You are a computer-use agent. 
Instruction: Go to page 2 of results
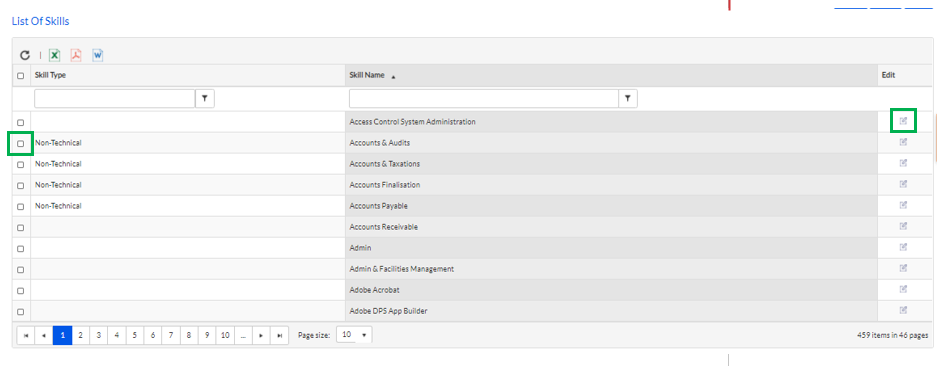point(81,335)
